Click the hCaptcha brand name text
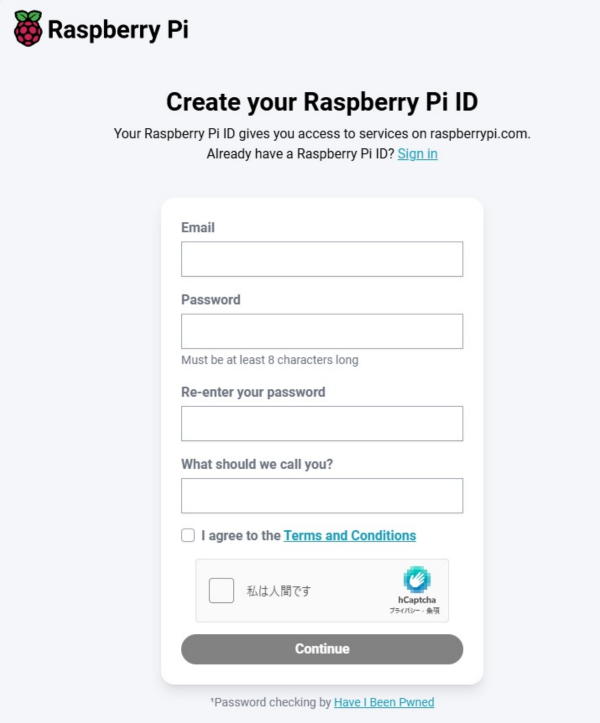Viewport: 600px width, 723px height. [x=417, y=599]
